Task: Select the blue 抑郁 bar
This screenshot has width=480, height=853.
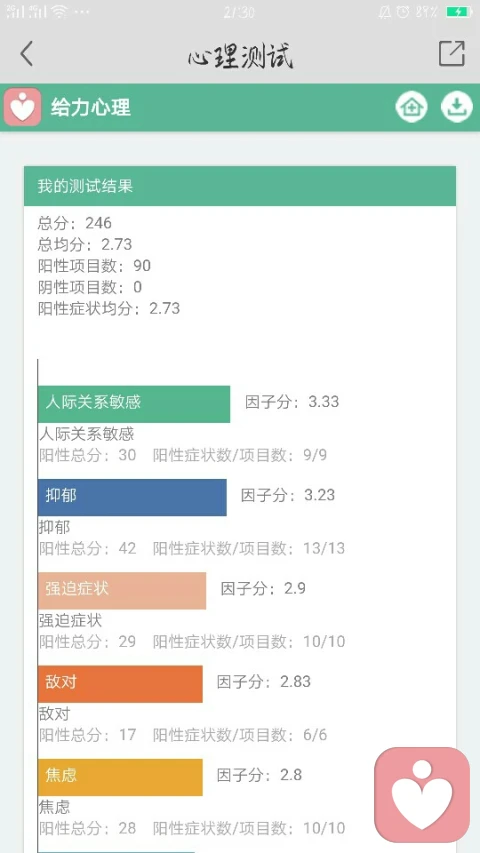Action: point(132,497)
